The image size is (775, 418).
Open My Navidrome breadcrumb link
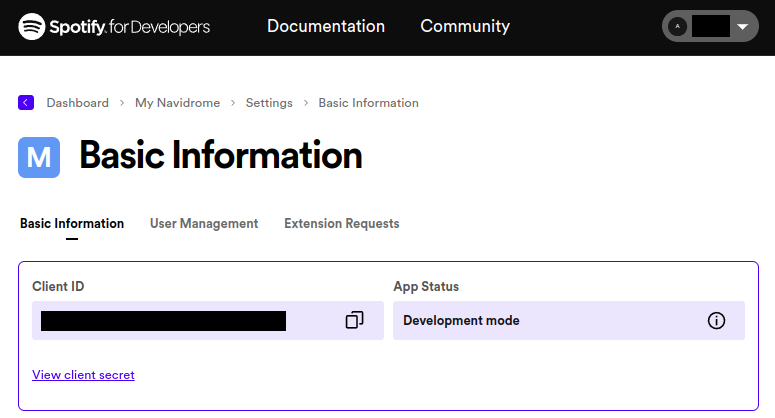point(177,103)
